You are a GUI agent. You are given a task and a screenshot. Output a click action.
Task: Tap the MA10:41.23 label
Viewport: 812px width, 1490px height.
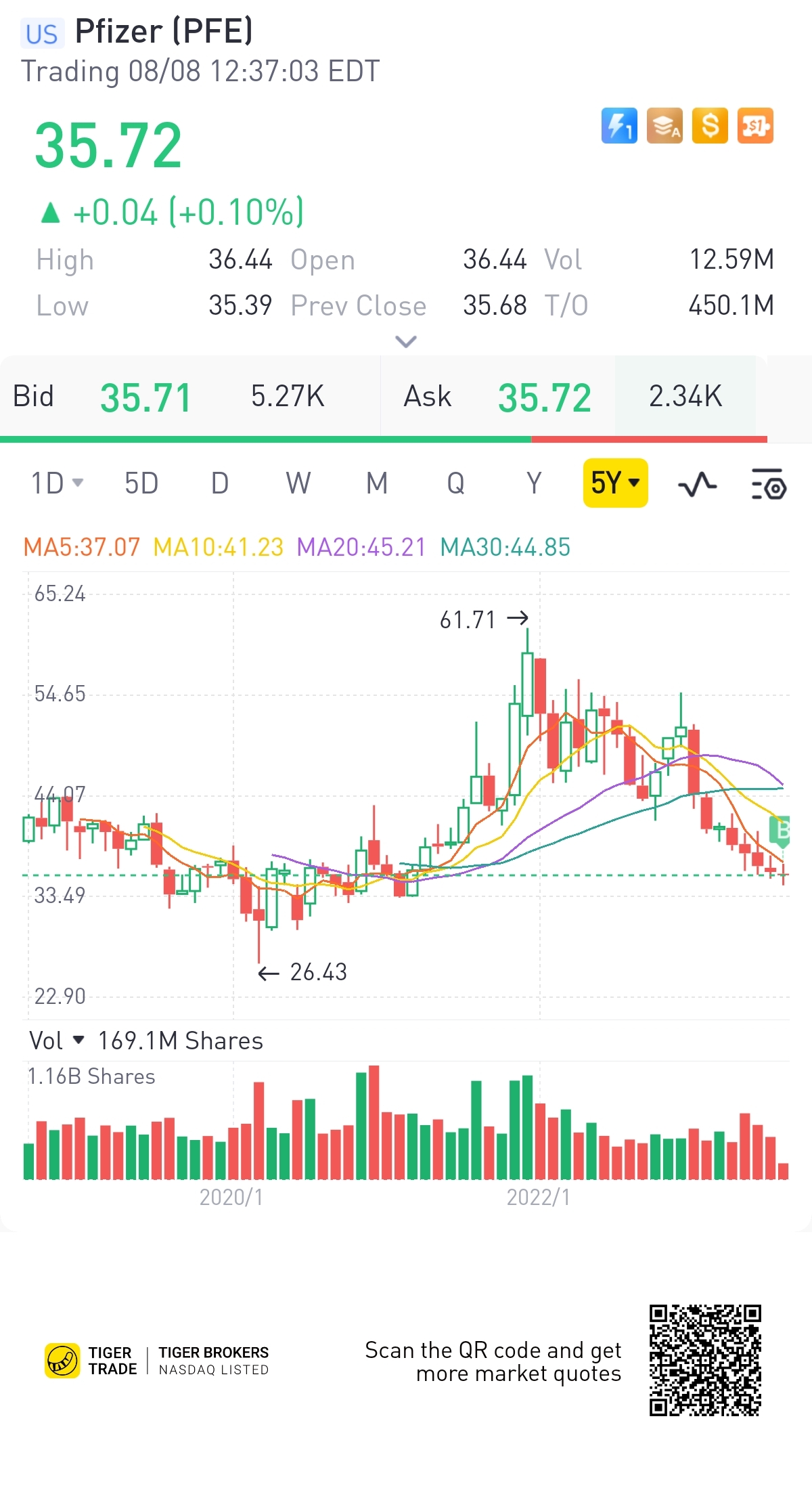[219, 547]
